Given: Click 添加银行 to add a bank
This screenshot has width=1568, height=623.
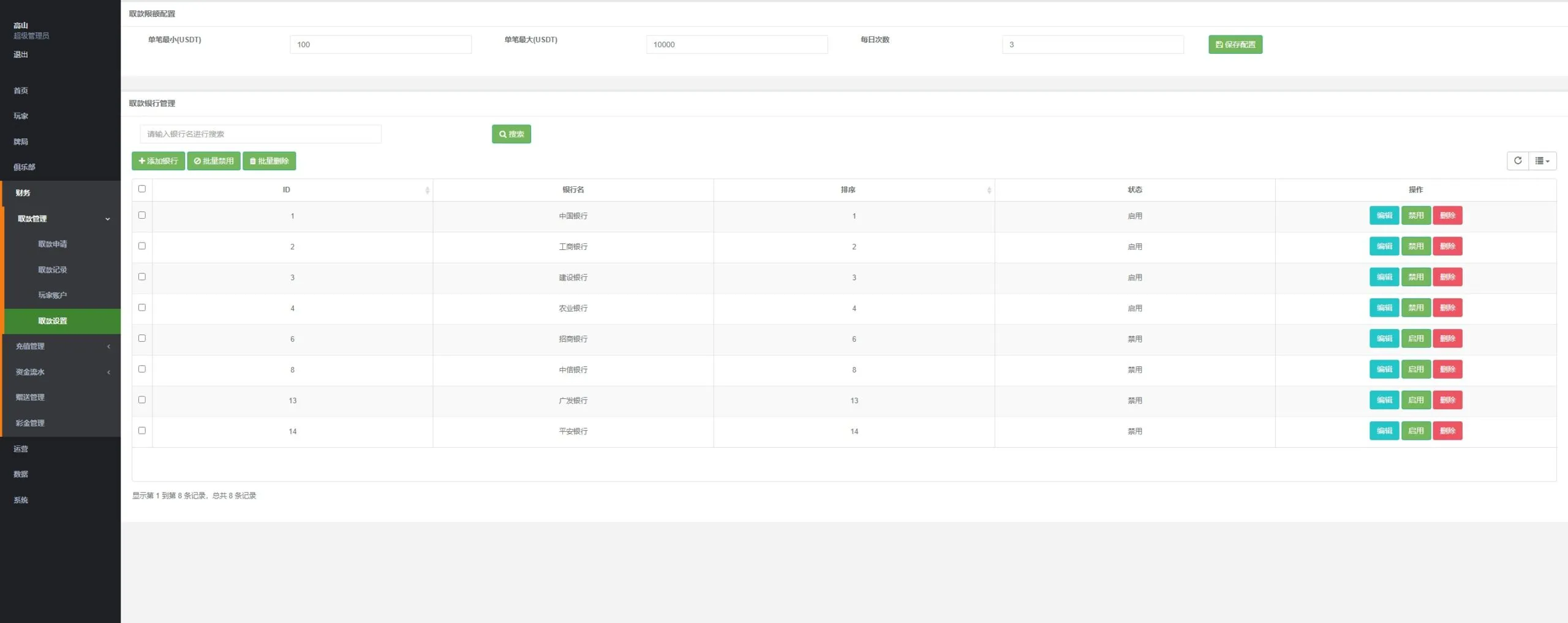Looking at the screenshot, I should [x=158, y=160].
